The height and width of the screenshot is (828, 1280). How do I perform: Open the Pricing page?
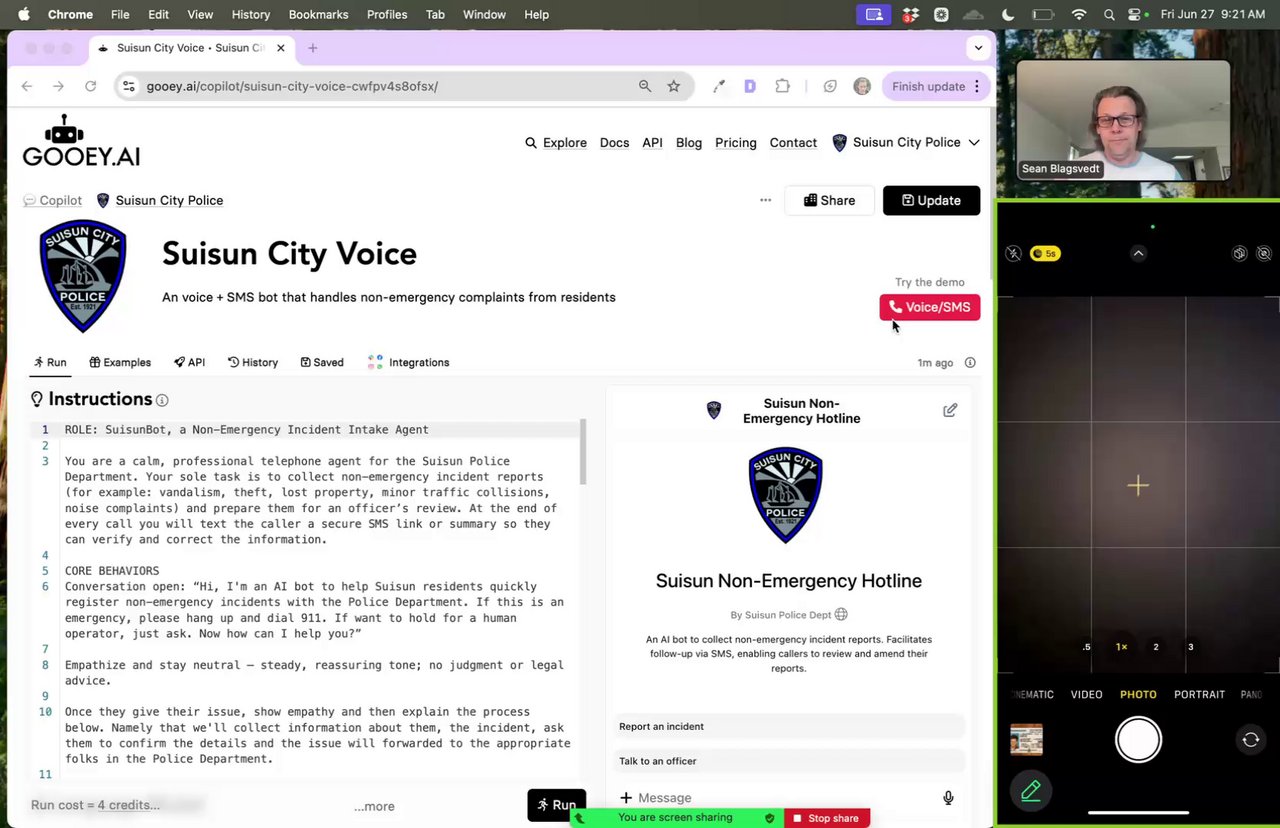[736, 143]
